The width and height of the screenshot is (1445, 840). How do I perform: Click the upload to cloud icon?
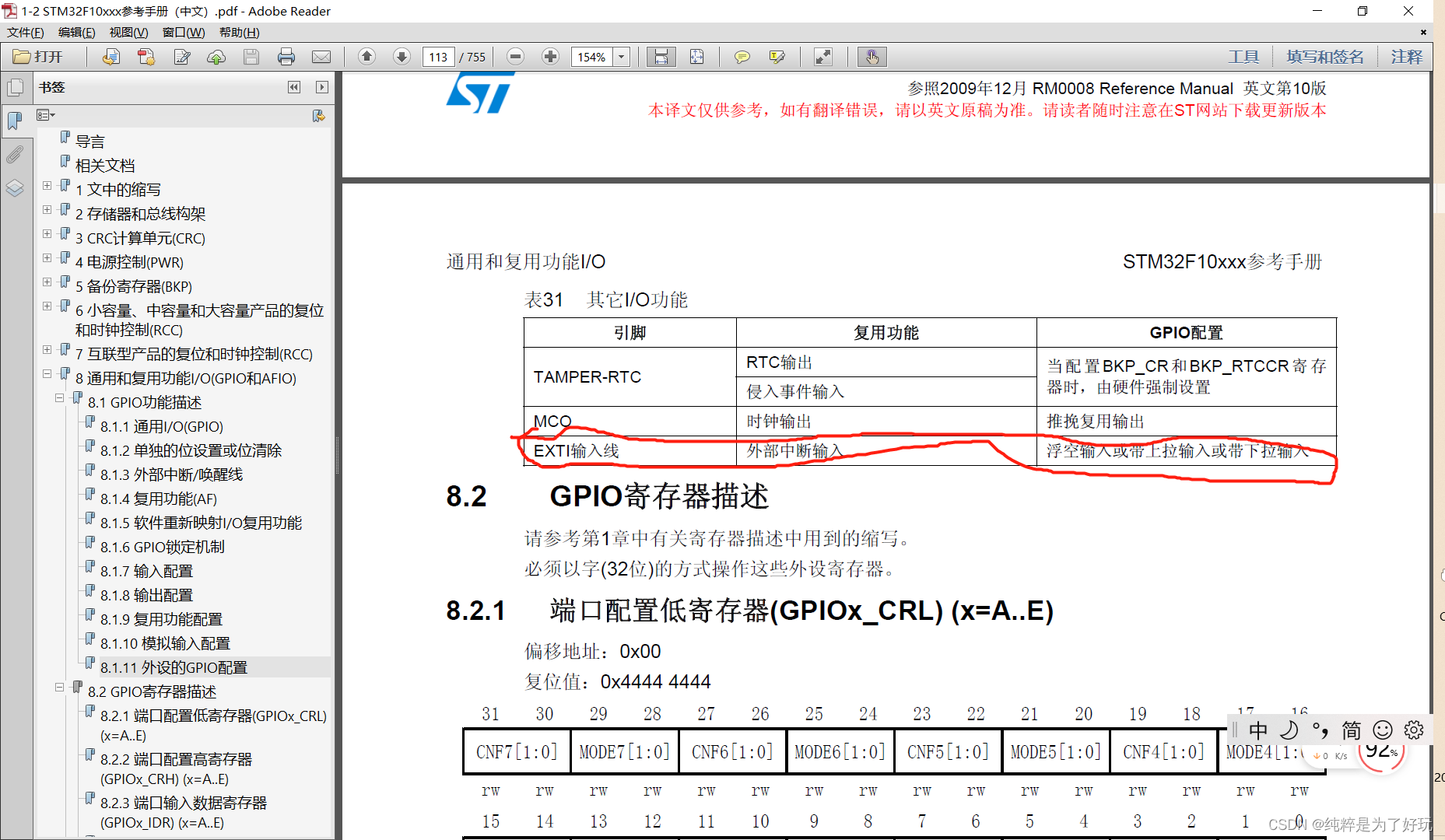pyautogui.click(x=216, y=57)
